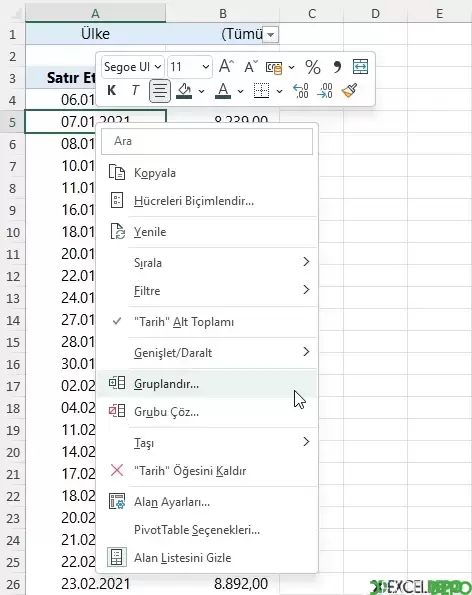Open fill color dropdown arrow
This screenshot has width=472, height=595.
tap(201, 91)
